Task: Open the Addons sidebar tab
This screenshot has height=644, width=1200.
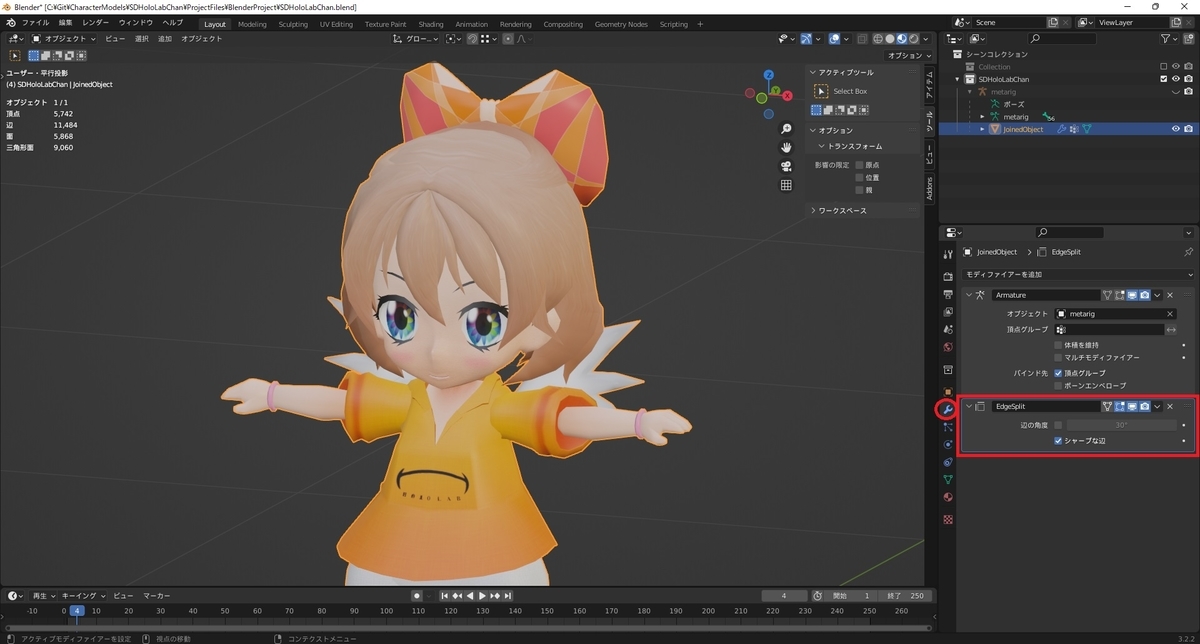Action: pyautogui.click(x=929, y=189)
